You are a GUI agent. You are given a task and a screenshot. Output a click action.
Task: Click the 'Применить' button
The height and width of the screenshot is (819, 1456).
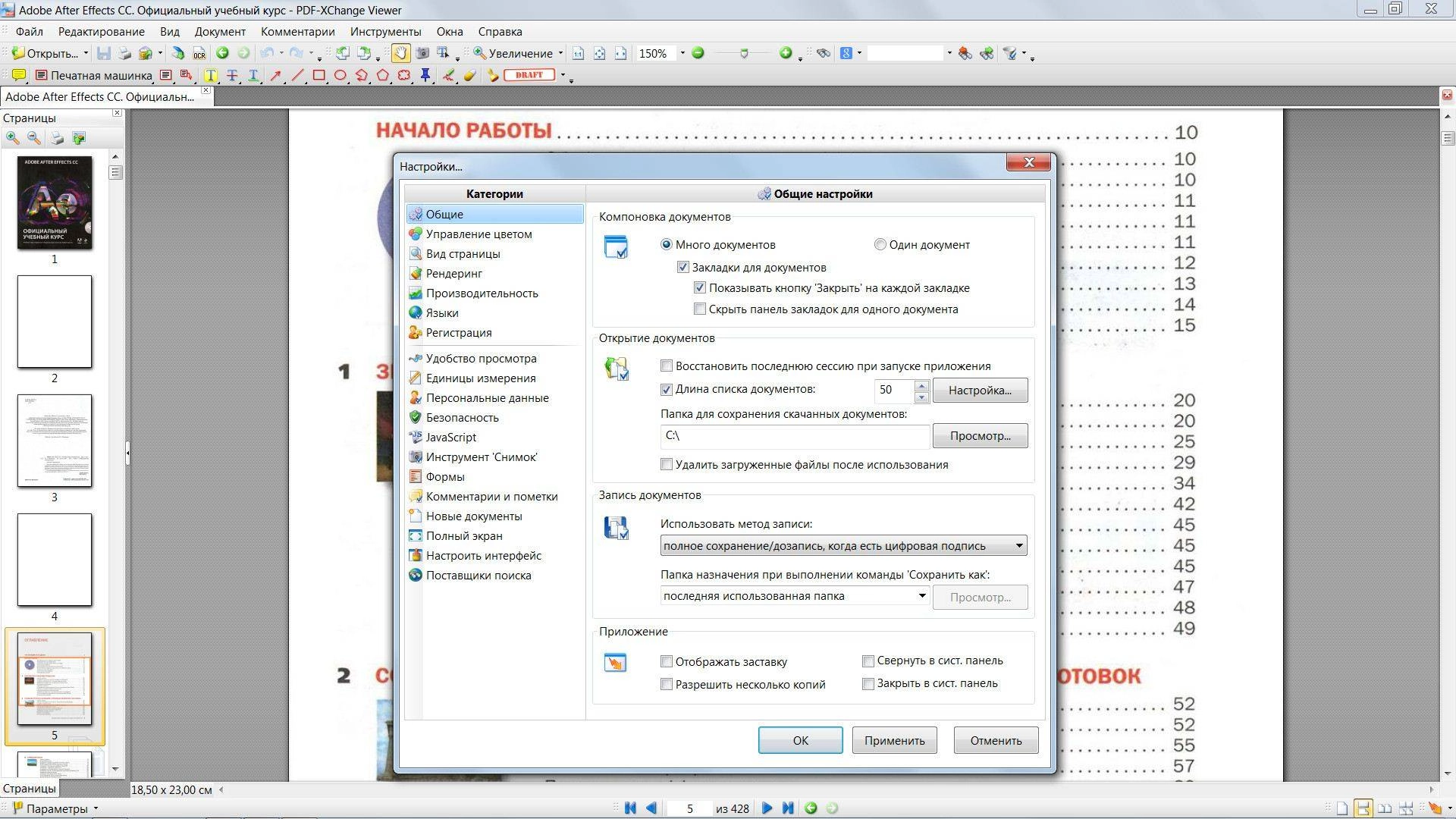[x=894, y=740]
